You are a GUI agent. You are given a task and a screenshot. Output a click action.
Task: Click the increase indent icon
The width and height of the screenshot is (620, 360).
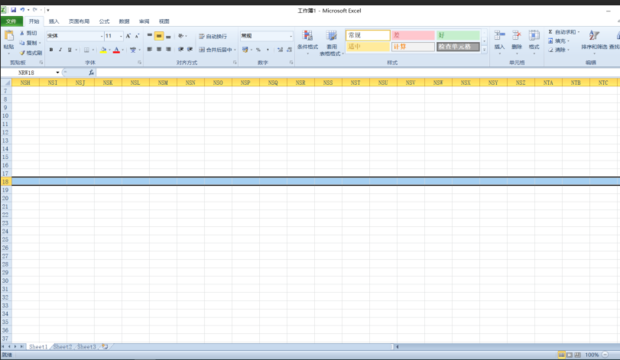[x=190, y=49]
